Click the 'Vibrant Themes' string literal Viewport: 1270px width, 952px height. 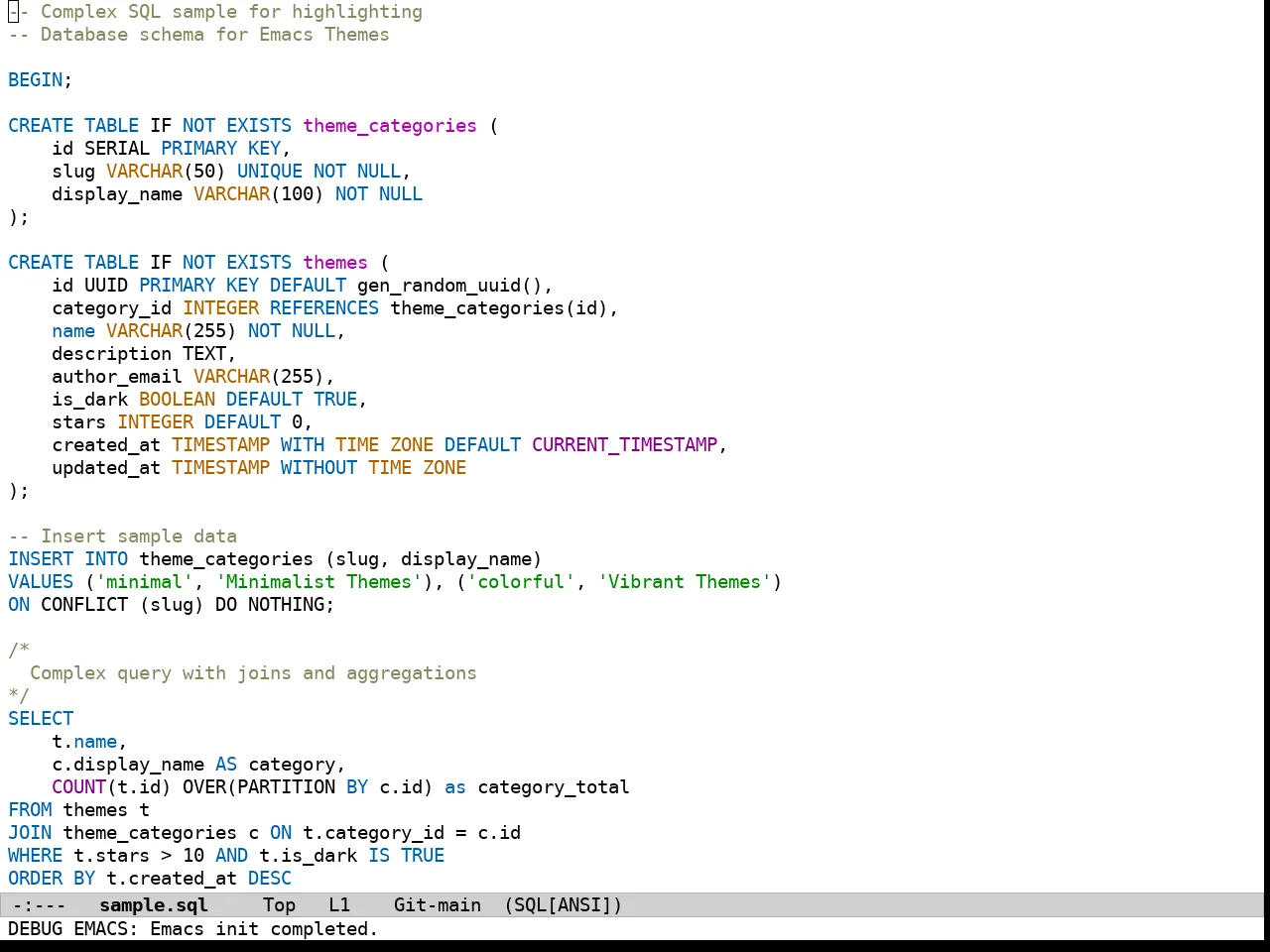[x=685, y=581]
